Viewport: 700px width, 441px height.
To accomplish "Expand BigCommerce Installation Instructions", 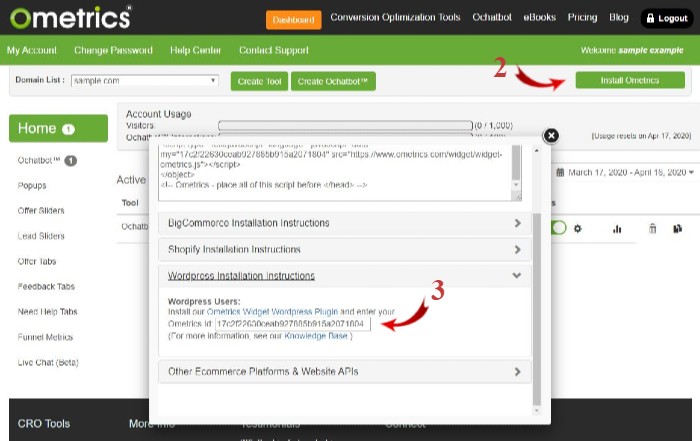I will coord(345,223).
